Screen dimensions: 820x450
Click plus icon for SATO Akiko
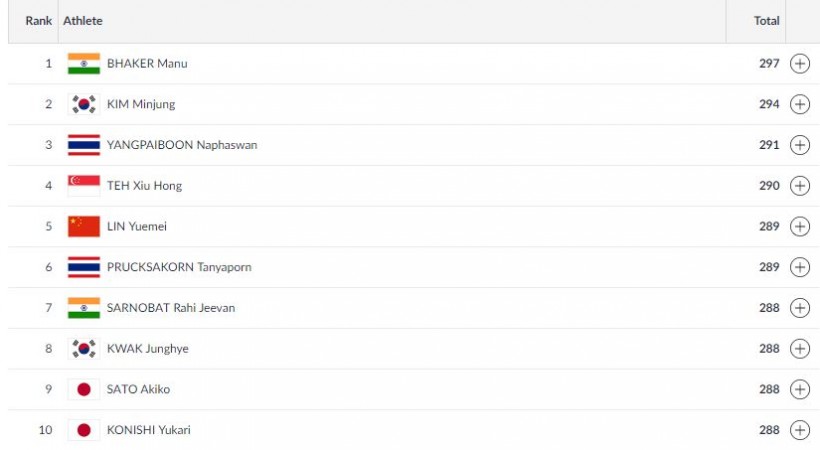tap(800, 389)
